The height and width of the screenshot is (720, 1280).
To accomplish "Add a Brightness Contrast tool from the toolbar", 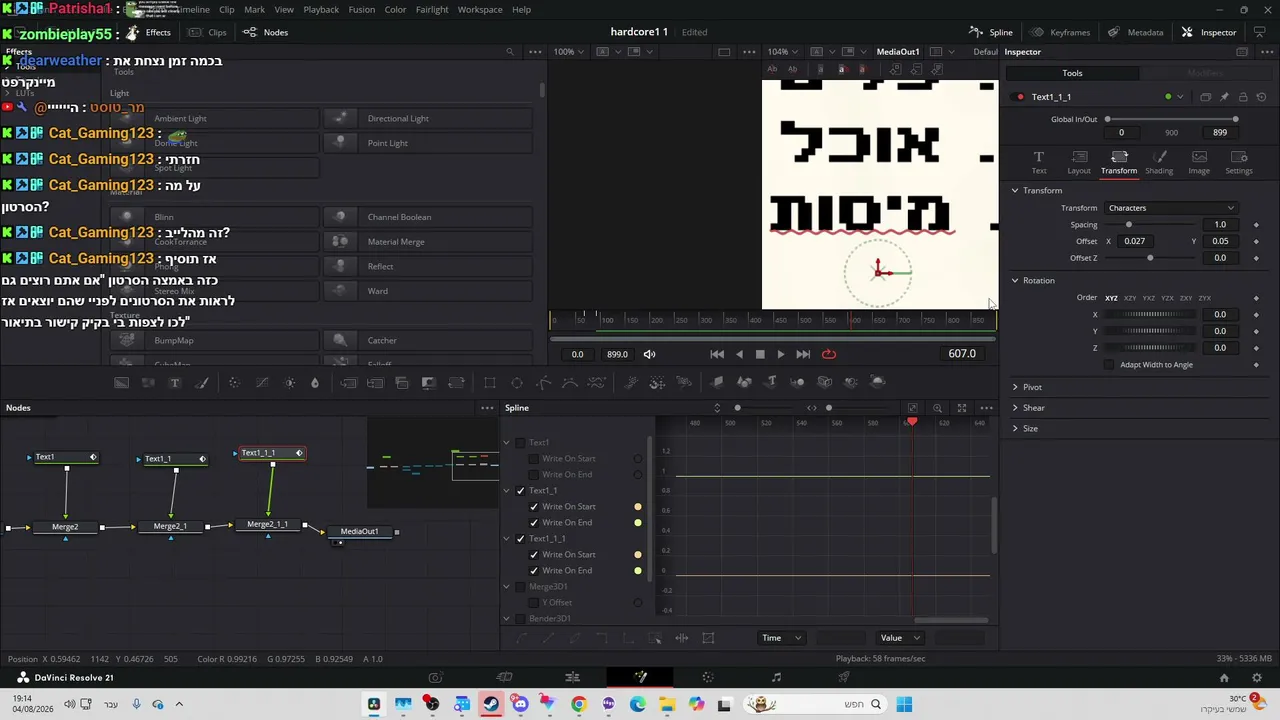I will point(290,383).
